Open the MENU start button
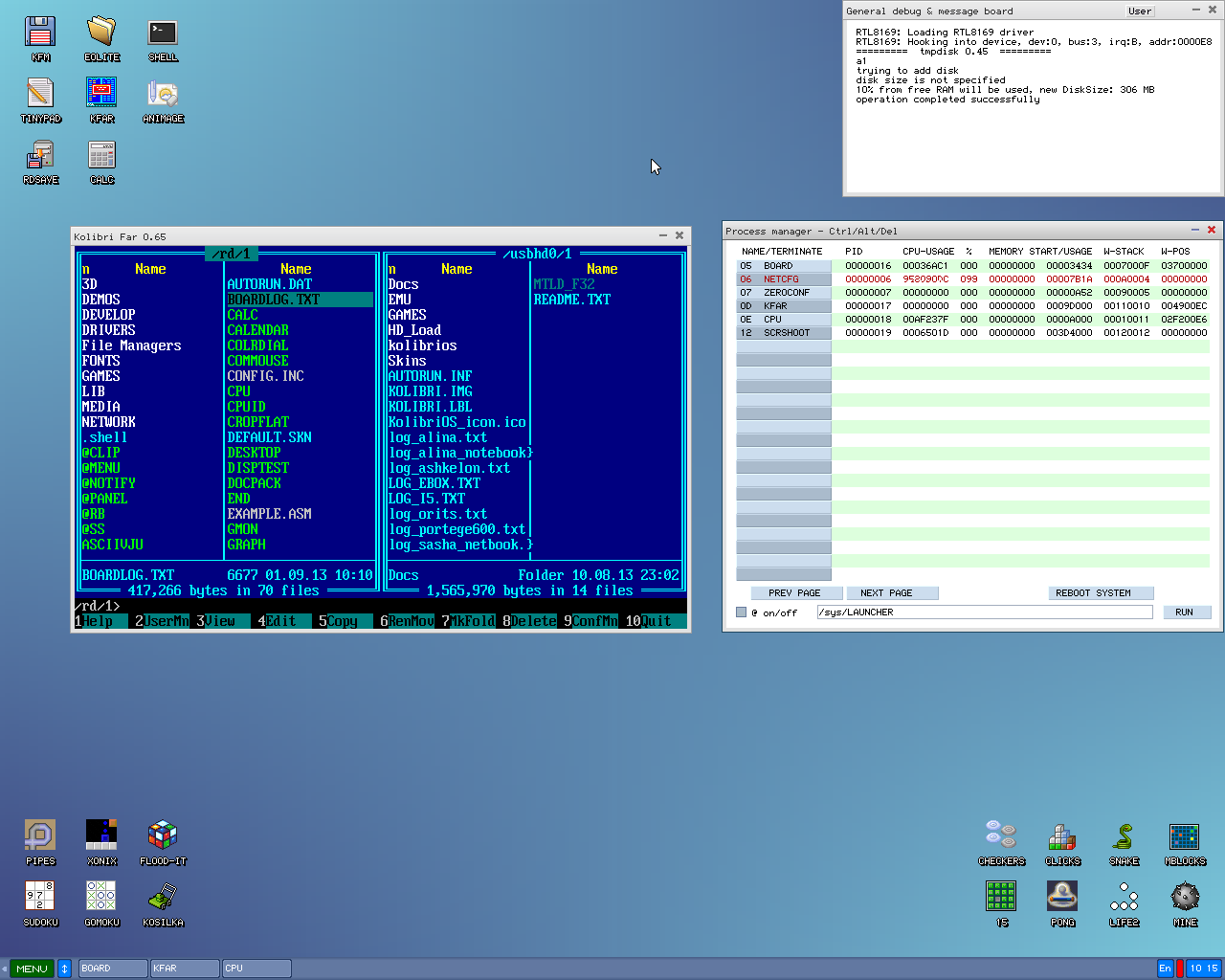The height and width of the screenshot is (980, 1225). pyautogui.click(x=32, y=969)
